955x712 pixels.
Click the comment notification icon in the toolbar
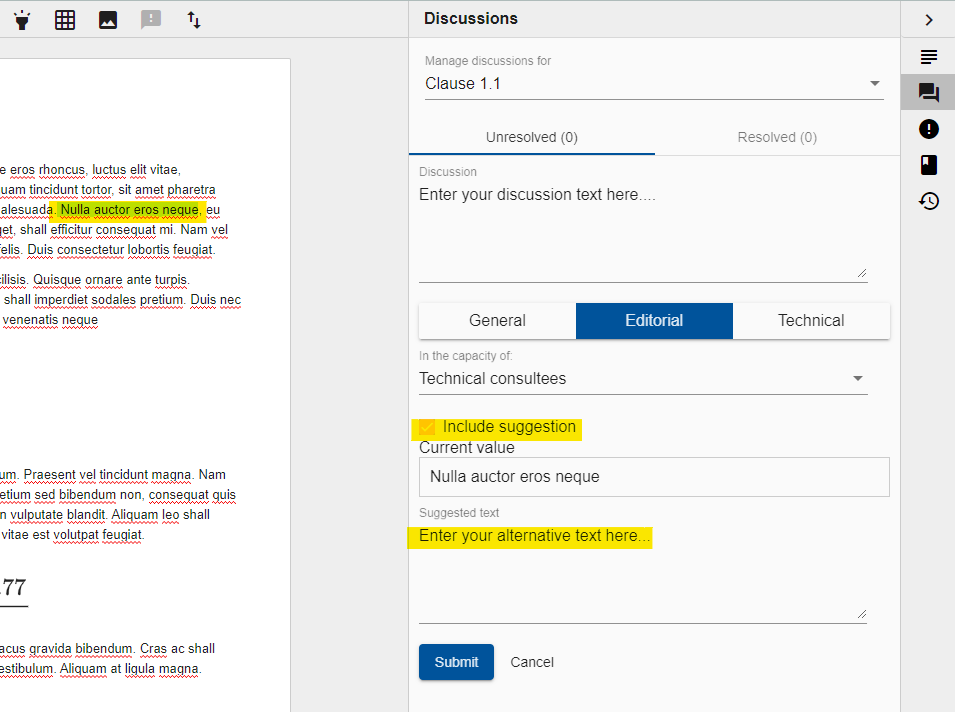[x=150, y=19]
